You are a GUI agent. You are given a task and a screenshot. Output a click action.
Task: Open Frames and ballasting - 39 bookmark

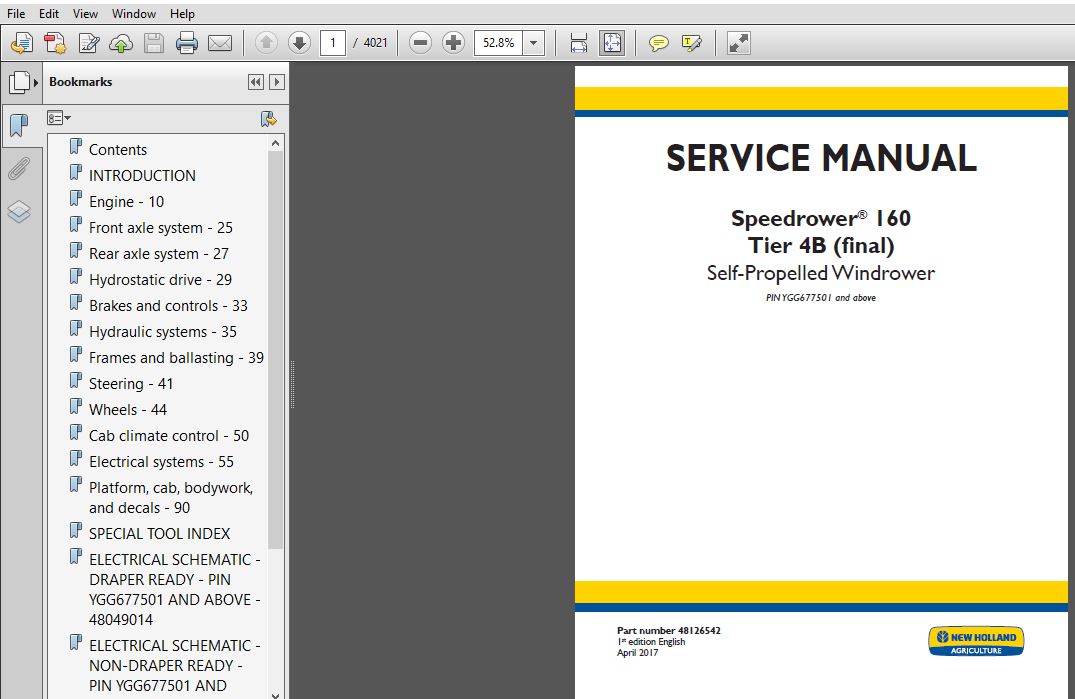point(176,358)
